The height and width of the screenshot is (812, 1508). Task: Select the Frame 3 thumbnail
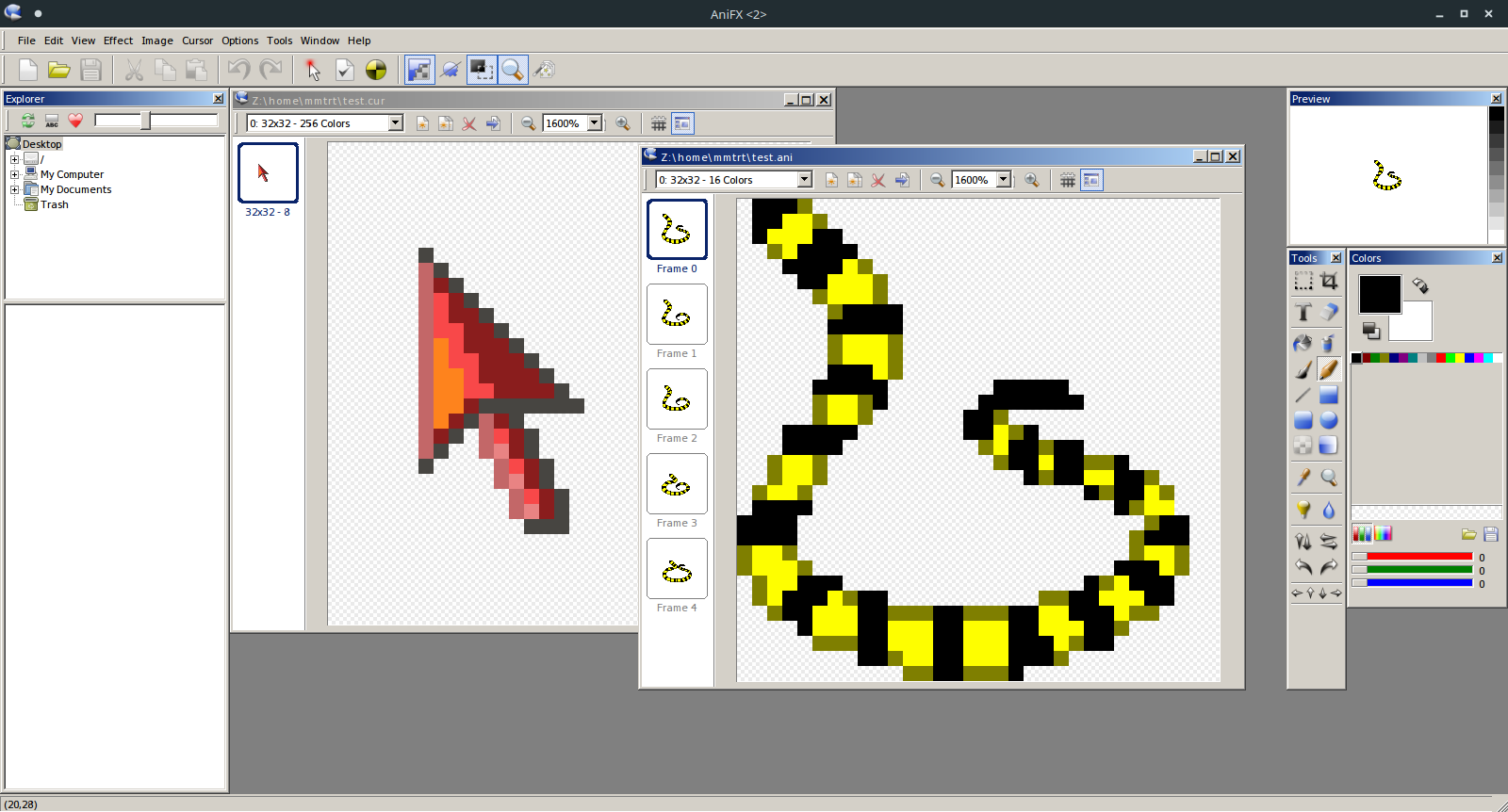pos(677,484)
